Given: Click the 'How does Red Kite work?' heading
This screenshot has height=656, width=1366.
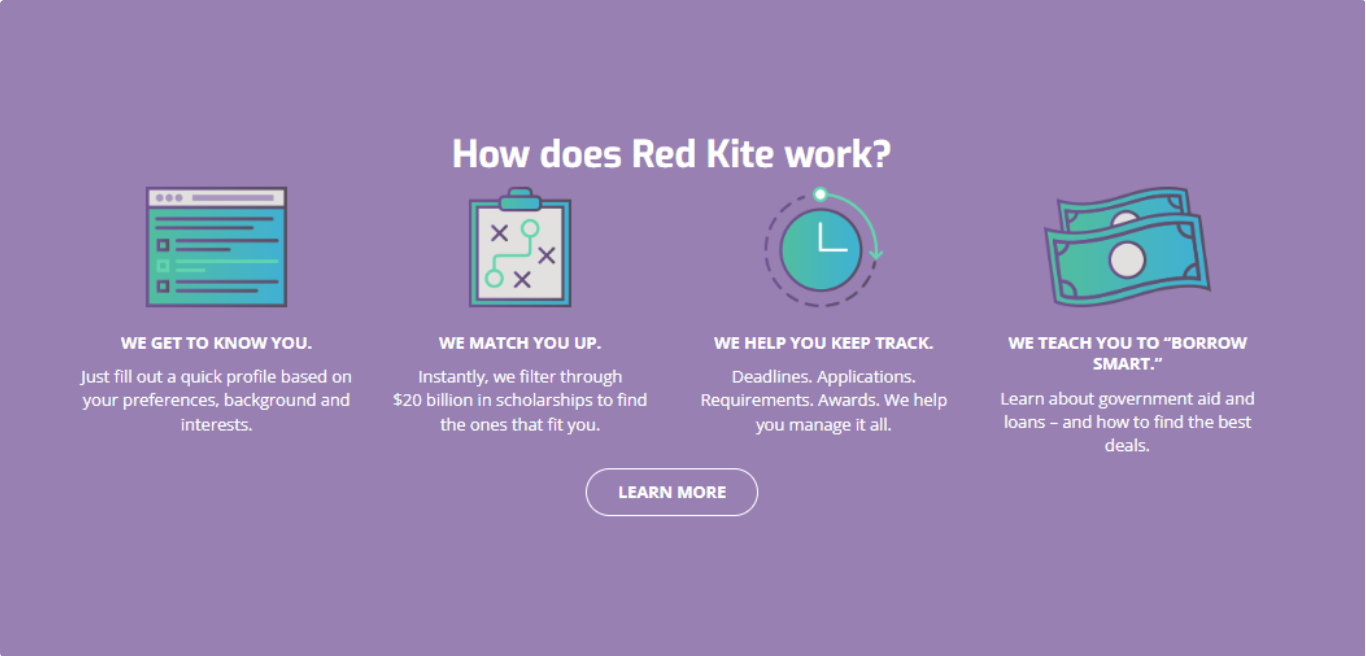Looking at the screenshot, I should (672, 154).
